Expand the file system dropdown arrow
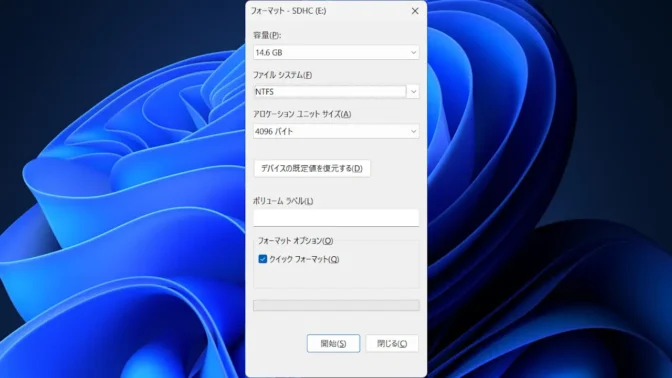 click(413, 92)
